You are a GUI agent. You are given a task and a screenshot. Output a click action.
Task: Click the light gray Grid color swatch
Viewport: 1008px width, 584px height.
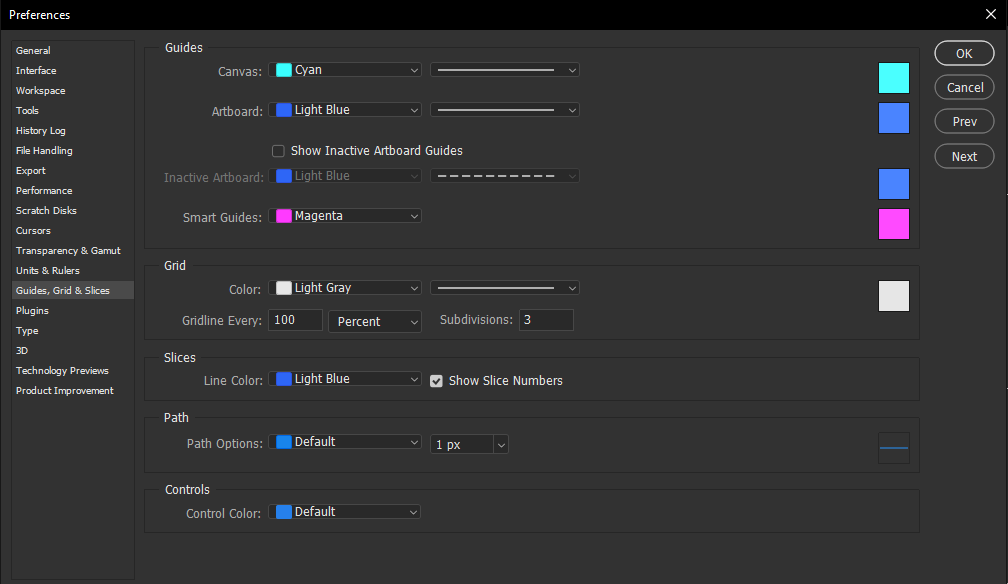(x=893, y=296)
